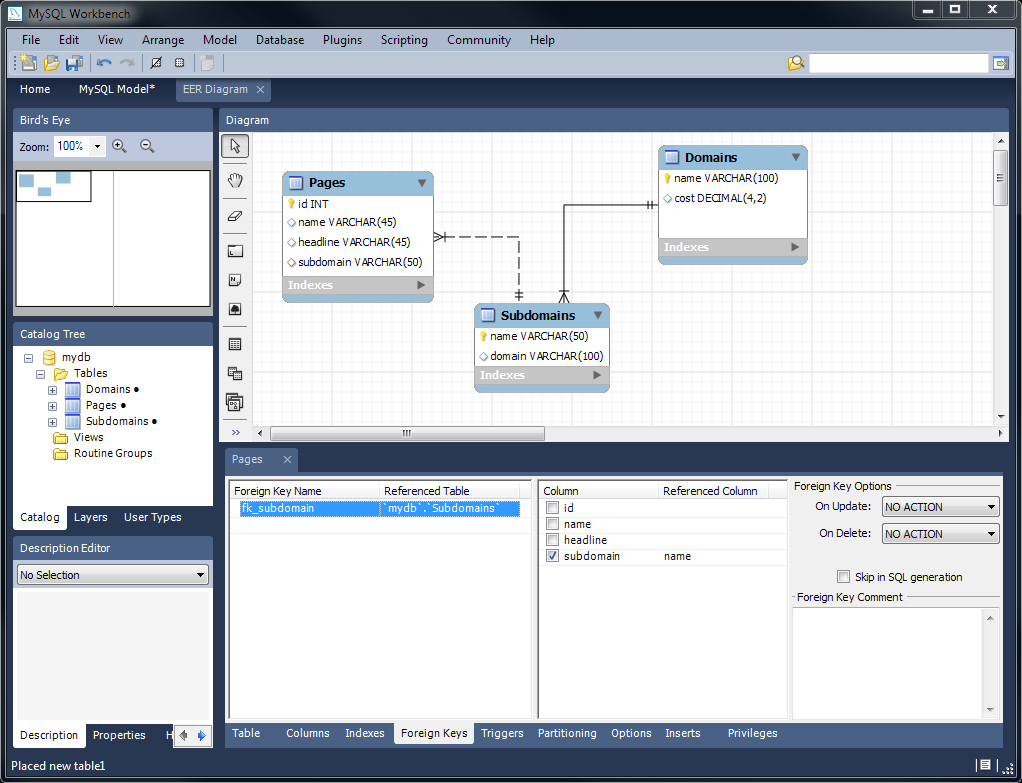Open the Layers tab in sidebar
Screen dimensions: 1022x783
point(91,517)
